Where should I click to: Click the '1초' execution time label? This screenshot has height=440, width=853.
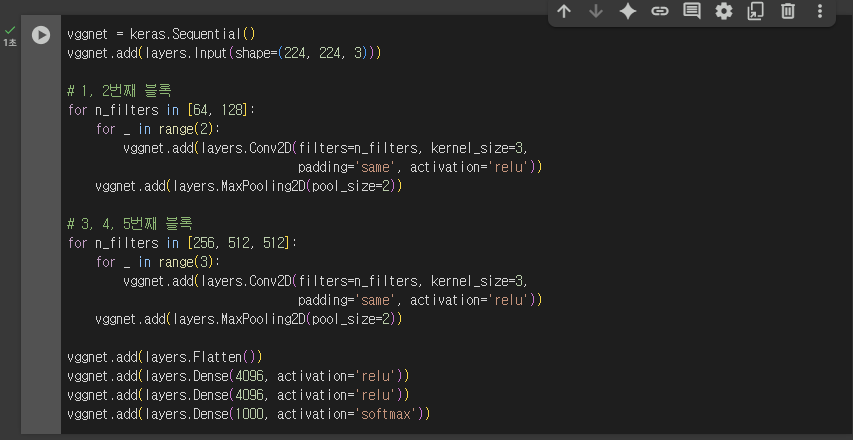point(10,42)
